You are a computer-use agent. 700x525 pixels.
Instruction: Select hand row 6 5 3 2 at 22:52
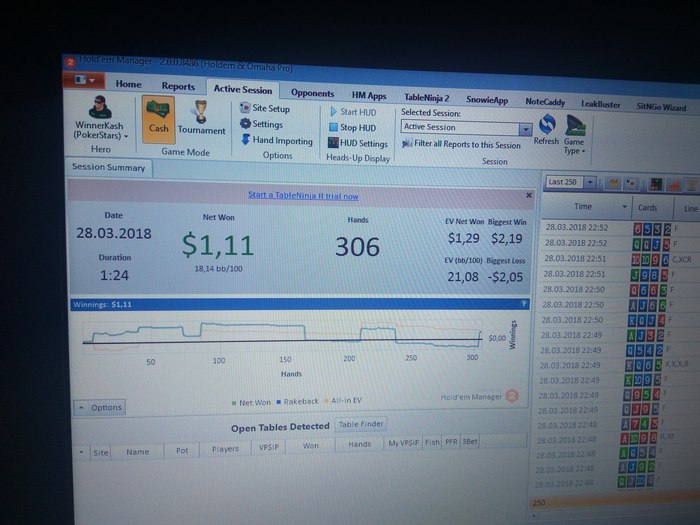tap(621, 228)
